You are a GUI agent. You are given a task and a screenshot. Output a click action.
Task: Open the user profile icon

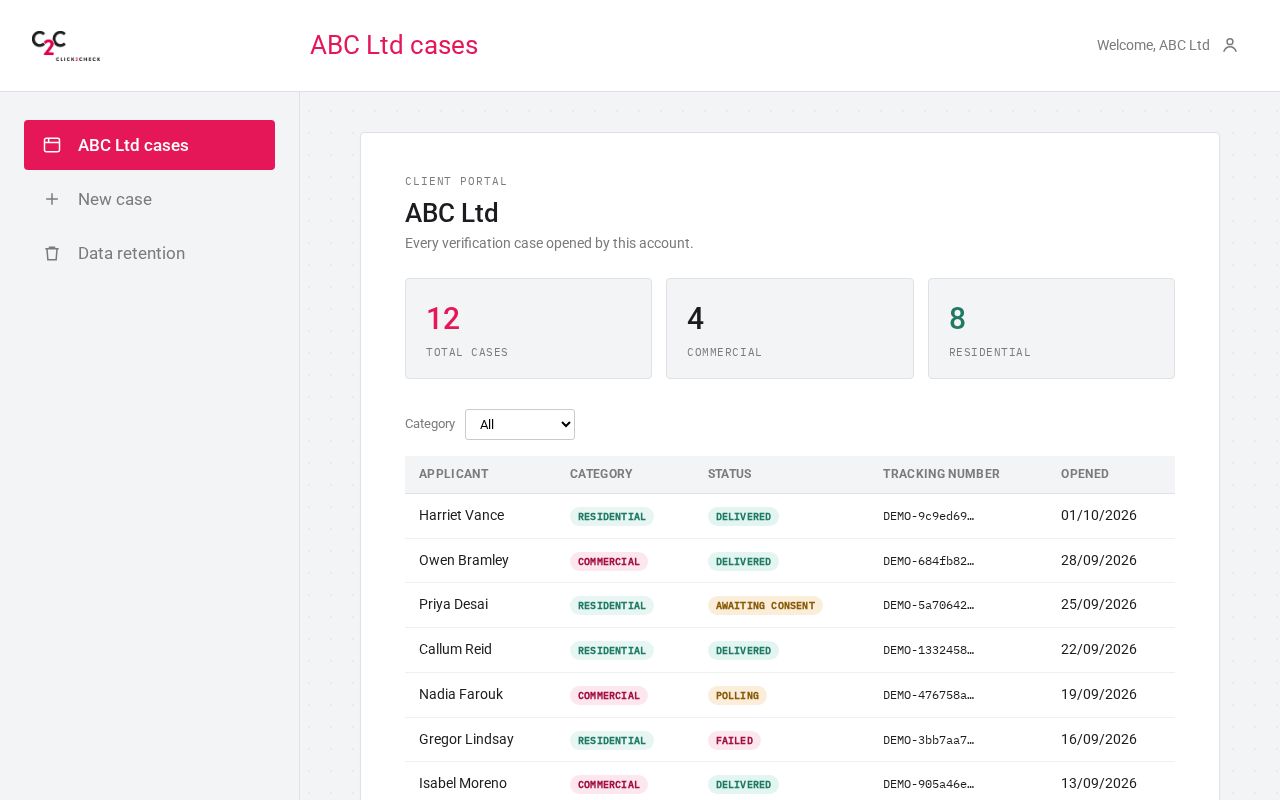[x=1230, y=45]
